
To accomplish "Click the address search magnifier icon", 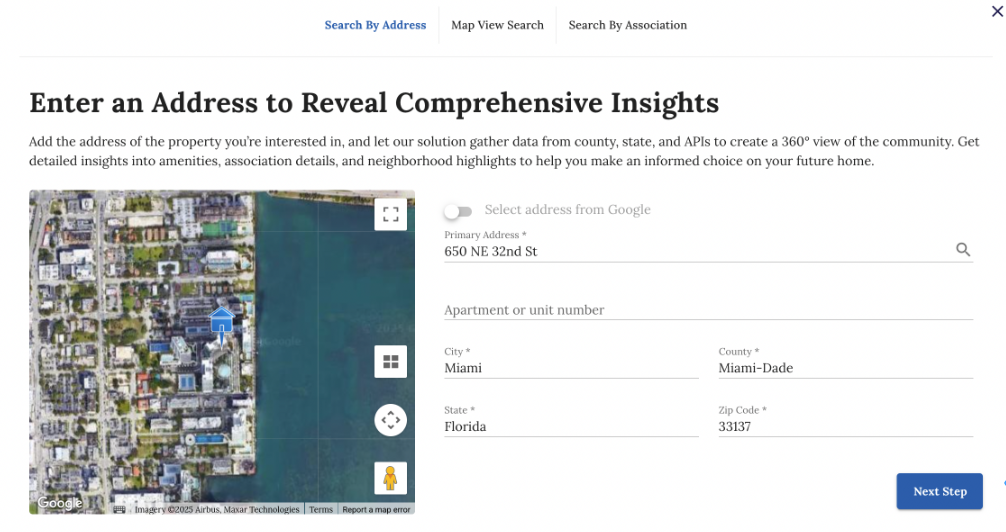I will coord(963,250).
